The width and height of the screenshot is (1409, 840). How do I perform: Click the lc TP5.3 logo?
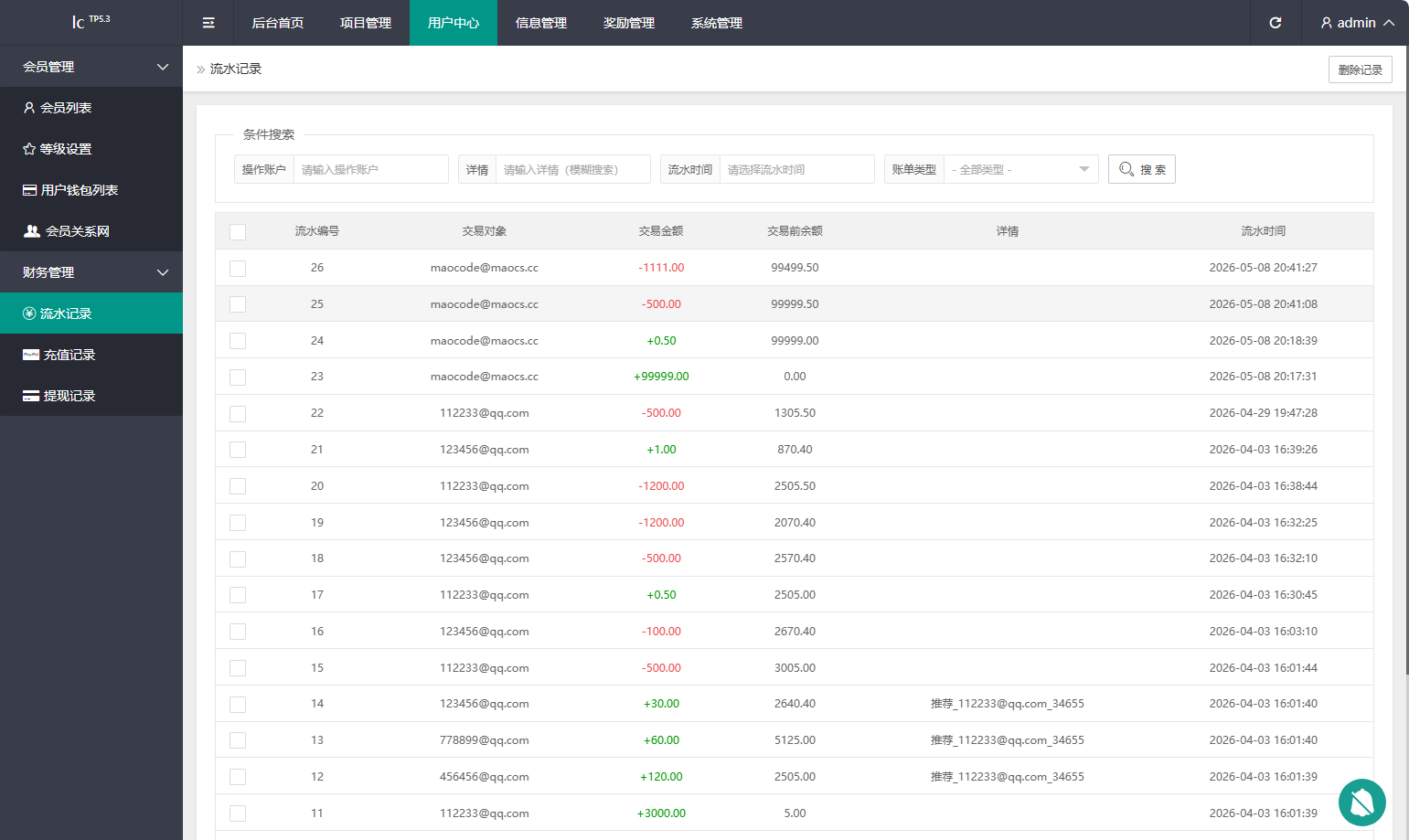click(91, 21)
